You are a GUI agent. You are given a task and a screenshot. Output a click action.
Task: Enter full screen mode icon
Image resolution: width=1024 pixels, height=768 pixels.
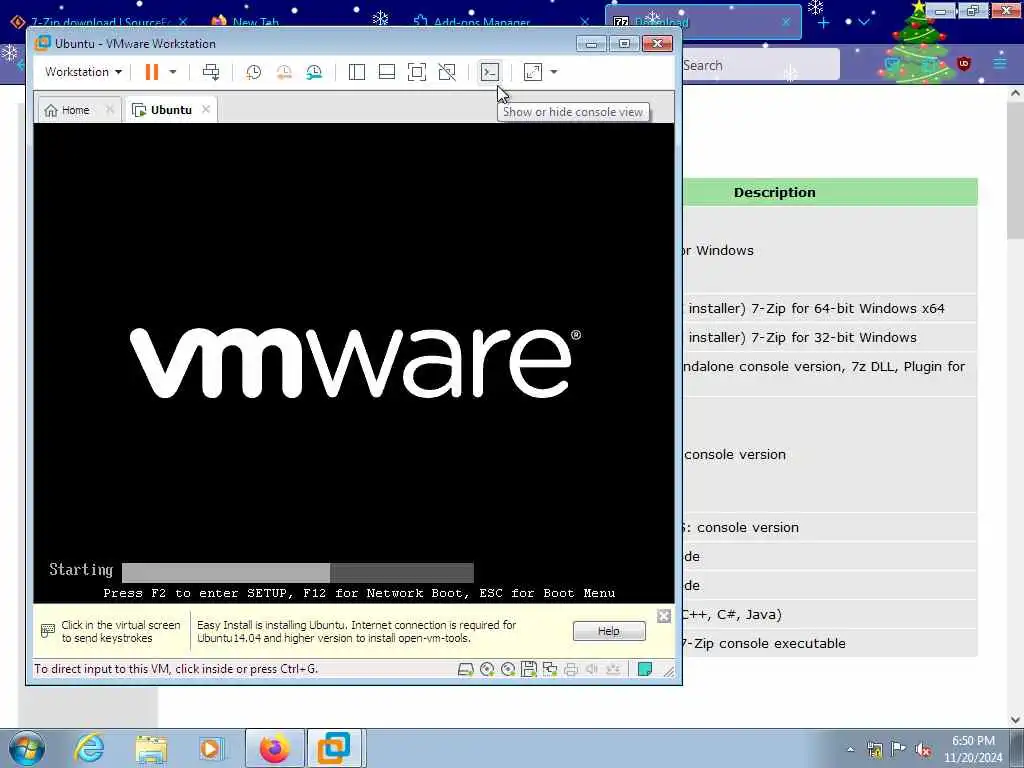[417, 72]
